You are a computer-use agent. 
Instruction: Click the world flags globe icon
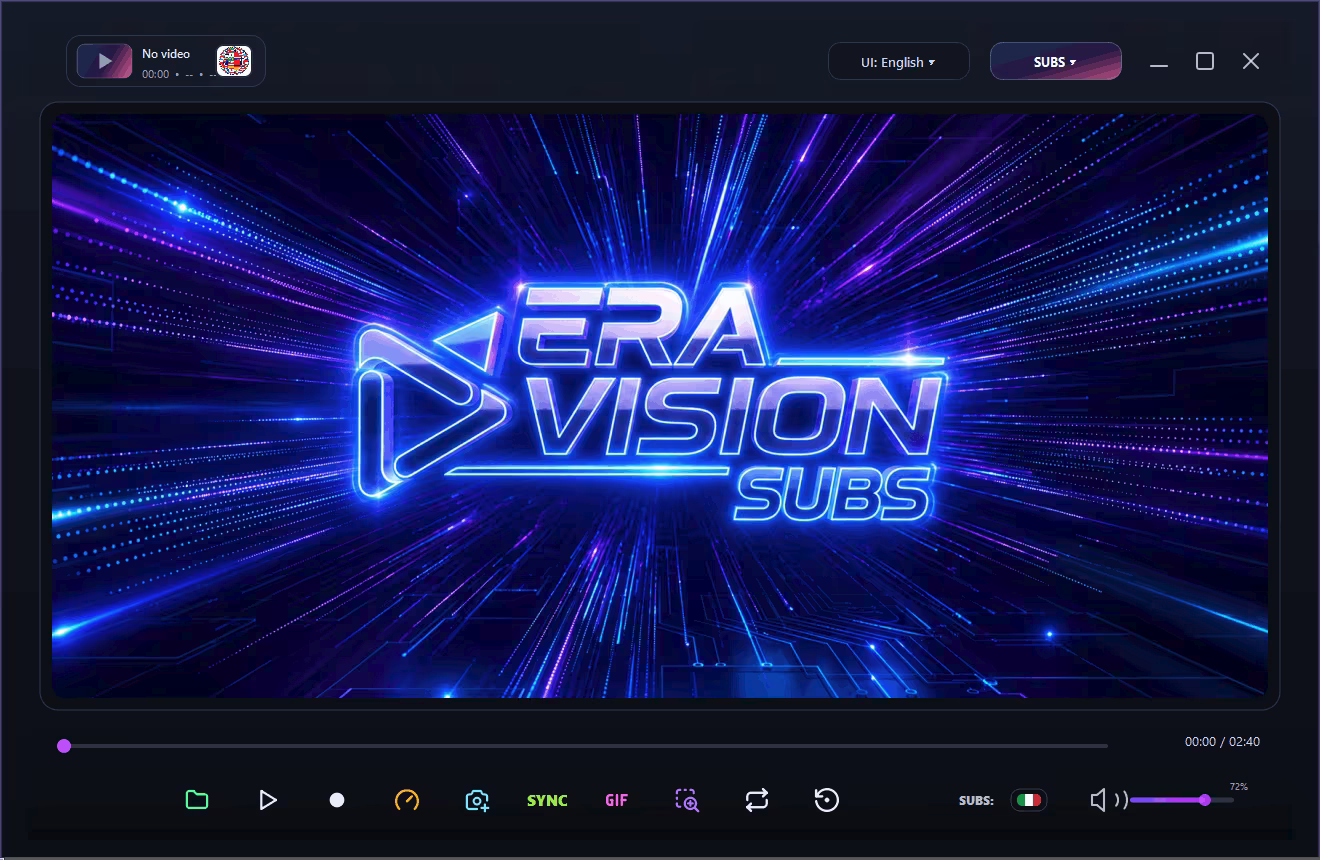pos(234,61)
